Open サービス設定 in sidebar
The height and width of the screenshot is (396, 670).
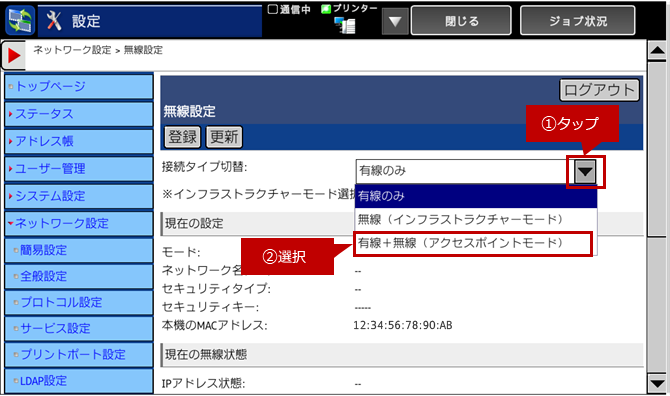79,329
